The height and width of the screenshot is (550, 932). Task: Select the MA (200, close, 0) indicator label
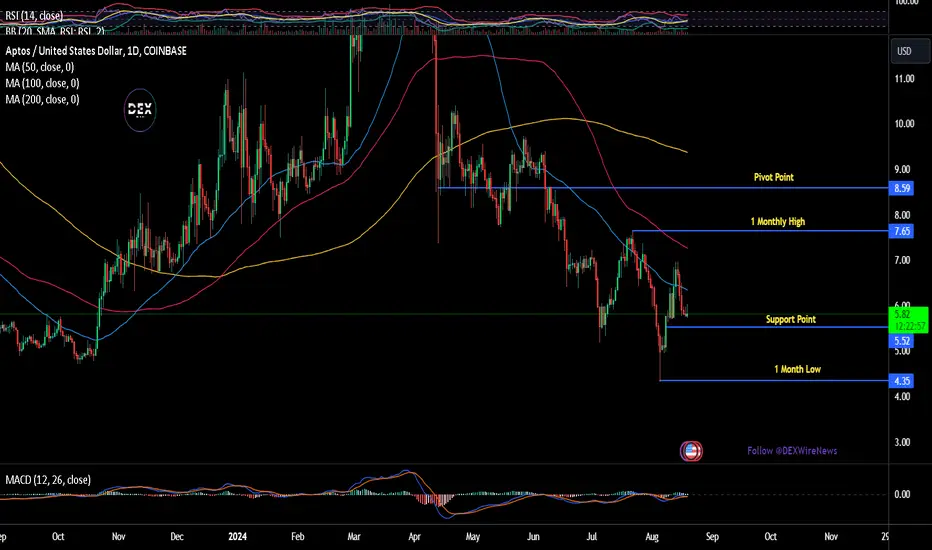[42, 99]
